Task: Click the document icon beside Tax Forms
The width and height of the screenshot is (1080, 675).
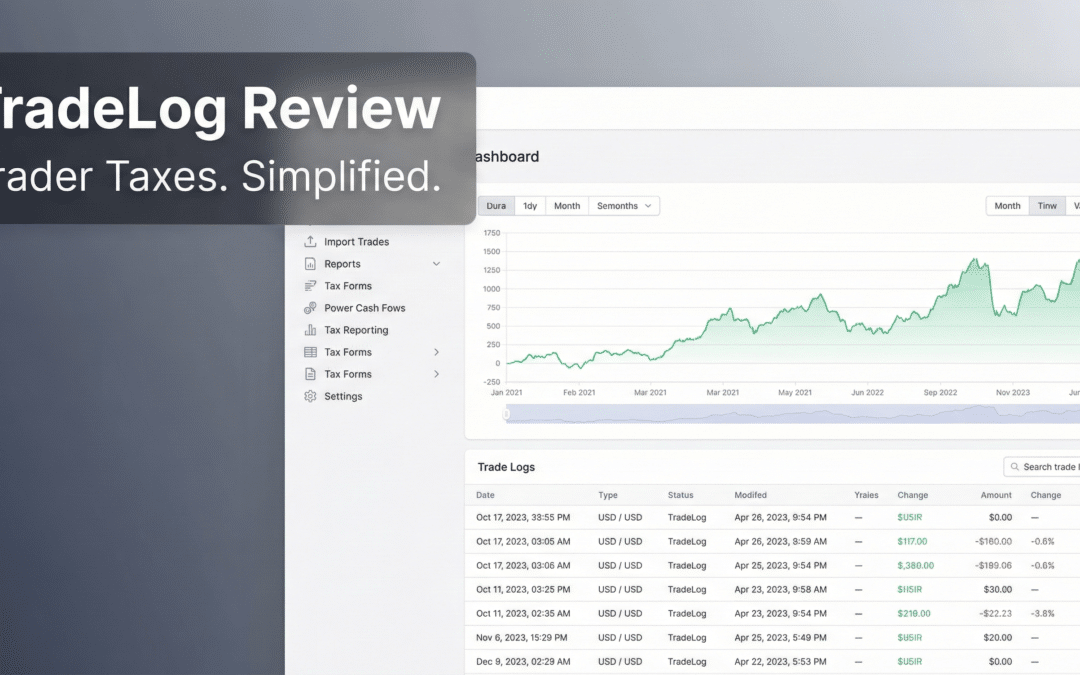Action: click(310, 374)
